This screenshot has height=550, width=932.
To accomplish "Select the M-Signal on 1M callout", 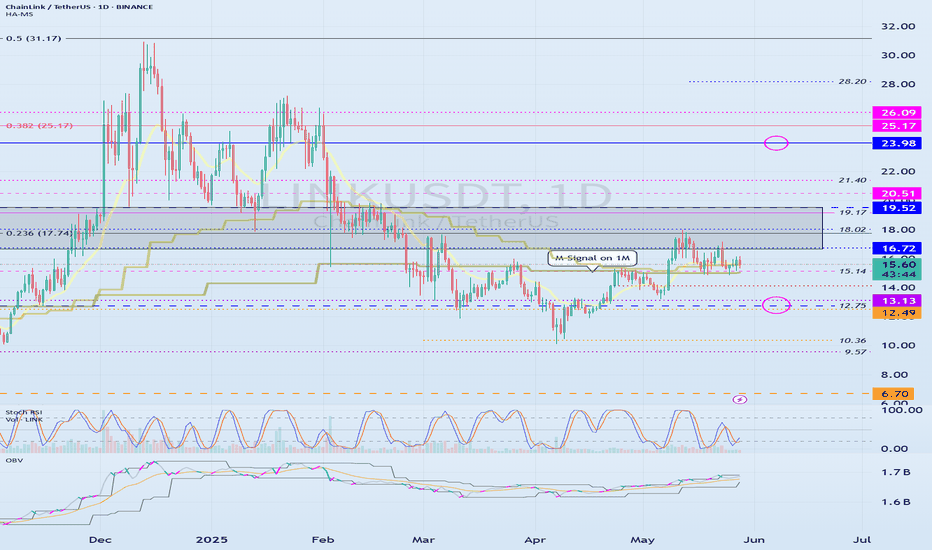I will (592, 258).
